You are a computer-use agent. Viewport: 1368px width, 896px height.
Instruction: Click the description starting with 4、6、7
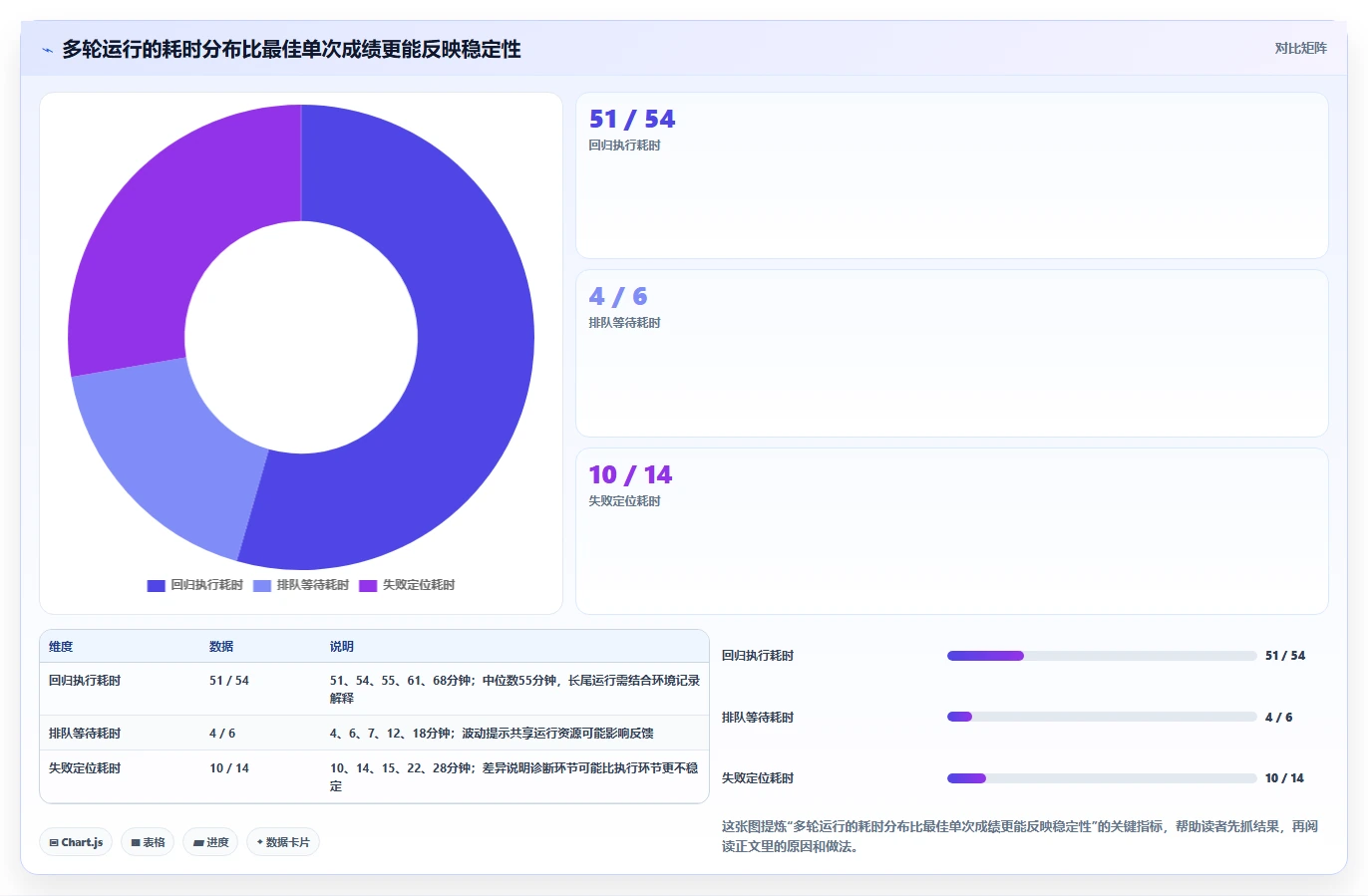492,734
